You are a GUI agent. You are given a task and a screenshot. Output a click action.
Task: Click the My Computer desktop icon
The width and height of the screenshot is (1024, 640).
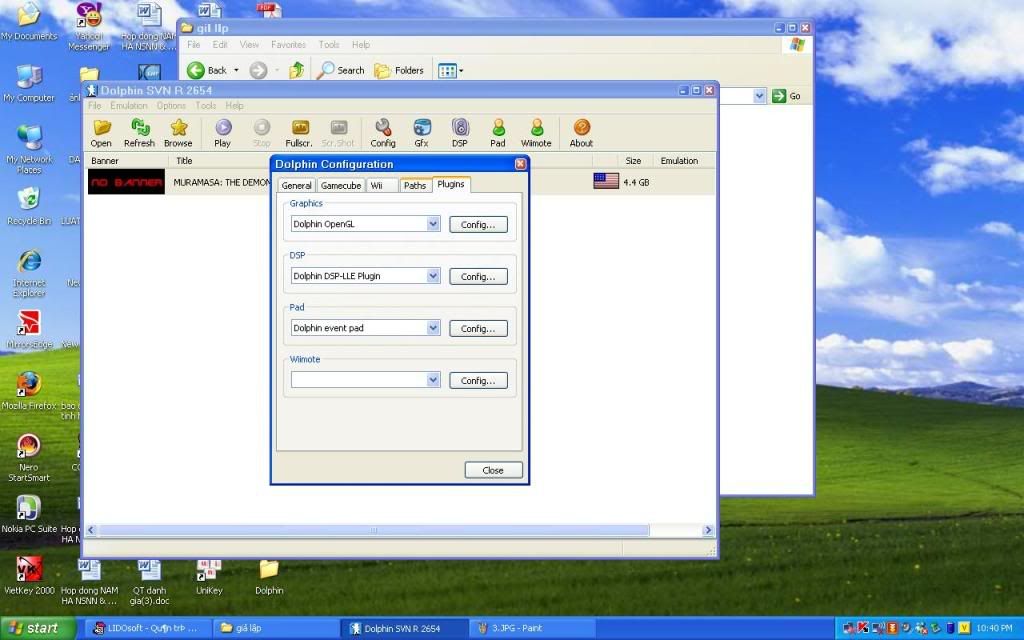[29, 84]
